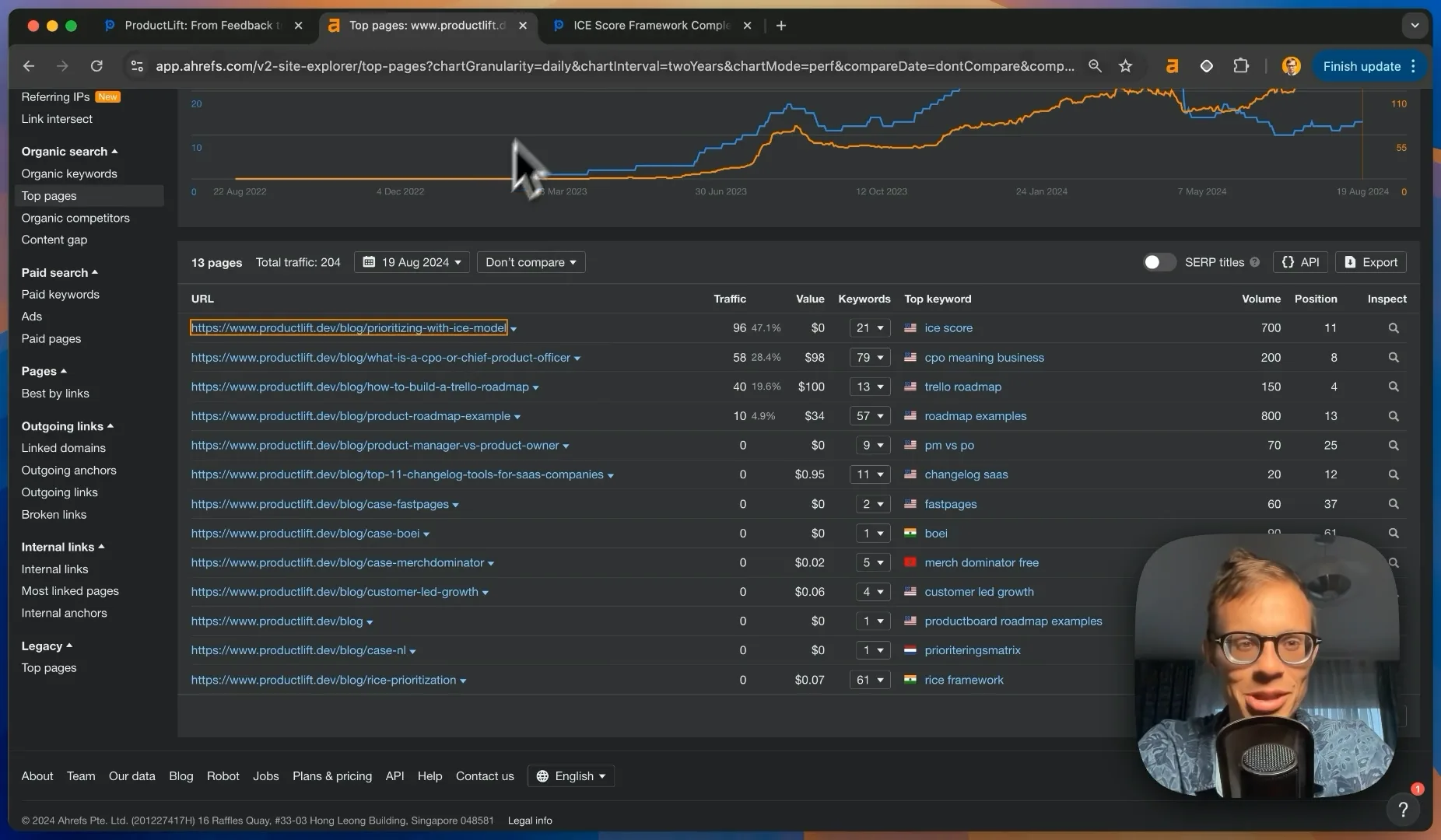This screenshot has width=1441, height=840.
Task: Expand keywords dropdown showing 79
Action: (x=869, y=358)
